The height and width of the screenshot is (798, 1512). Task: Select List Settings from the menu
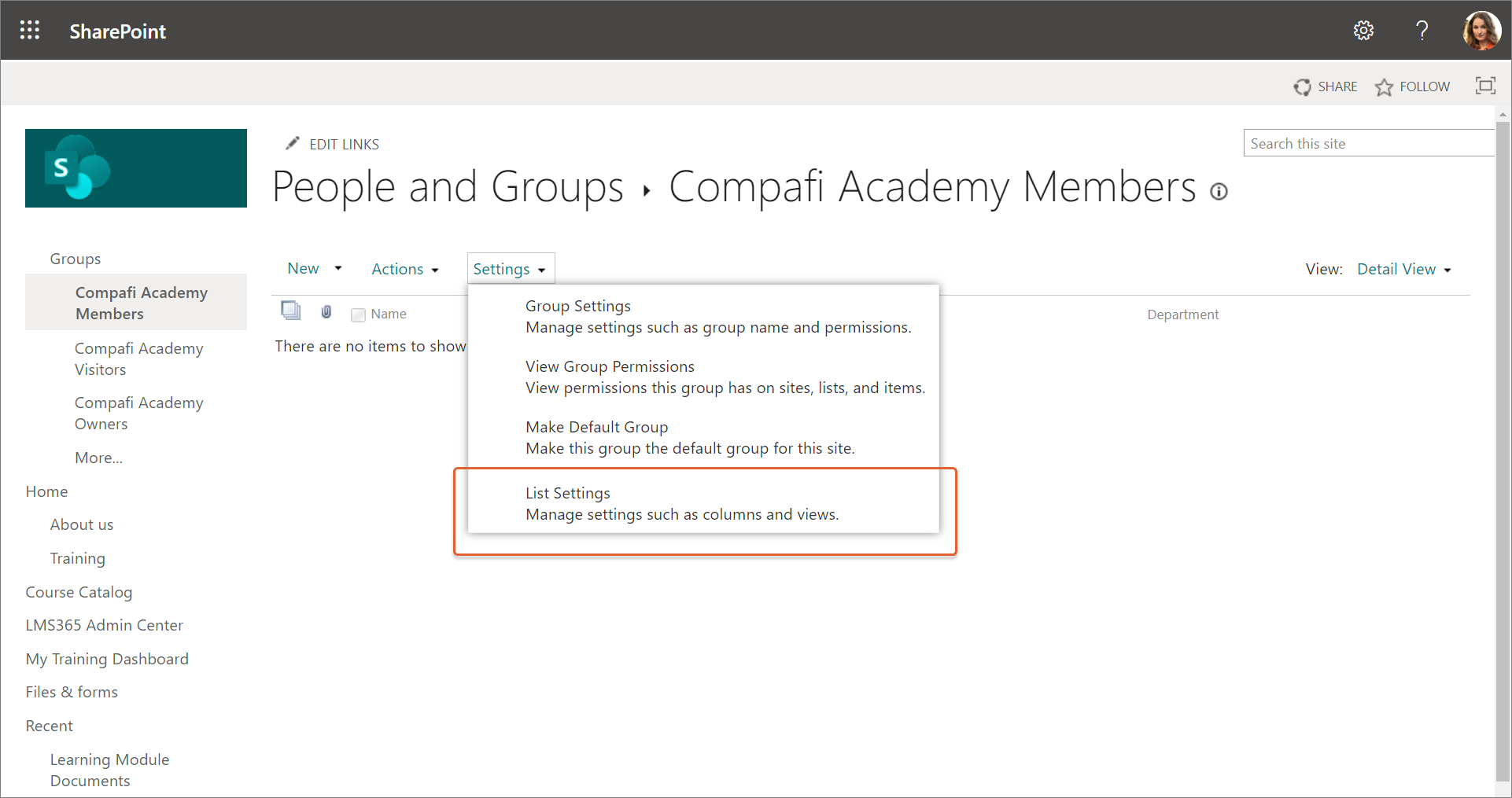[x=568, y=494]
